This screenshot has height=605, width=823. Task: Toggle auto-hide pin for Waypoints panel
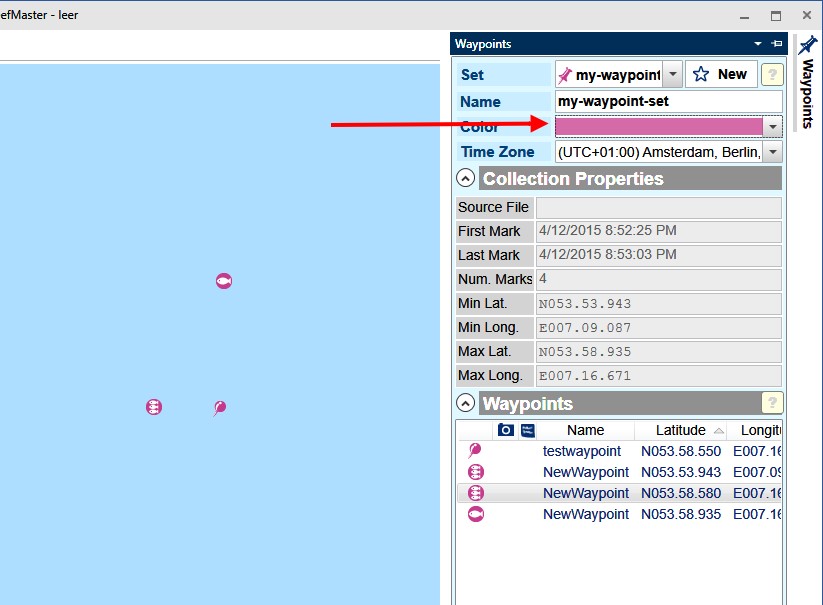coord(777,44)
